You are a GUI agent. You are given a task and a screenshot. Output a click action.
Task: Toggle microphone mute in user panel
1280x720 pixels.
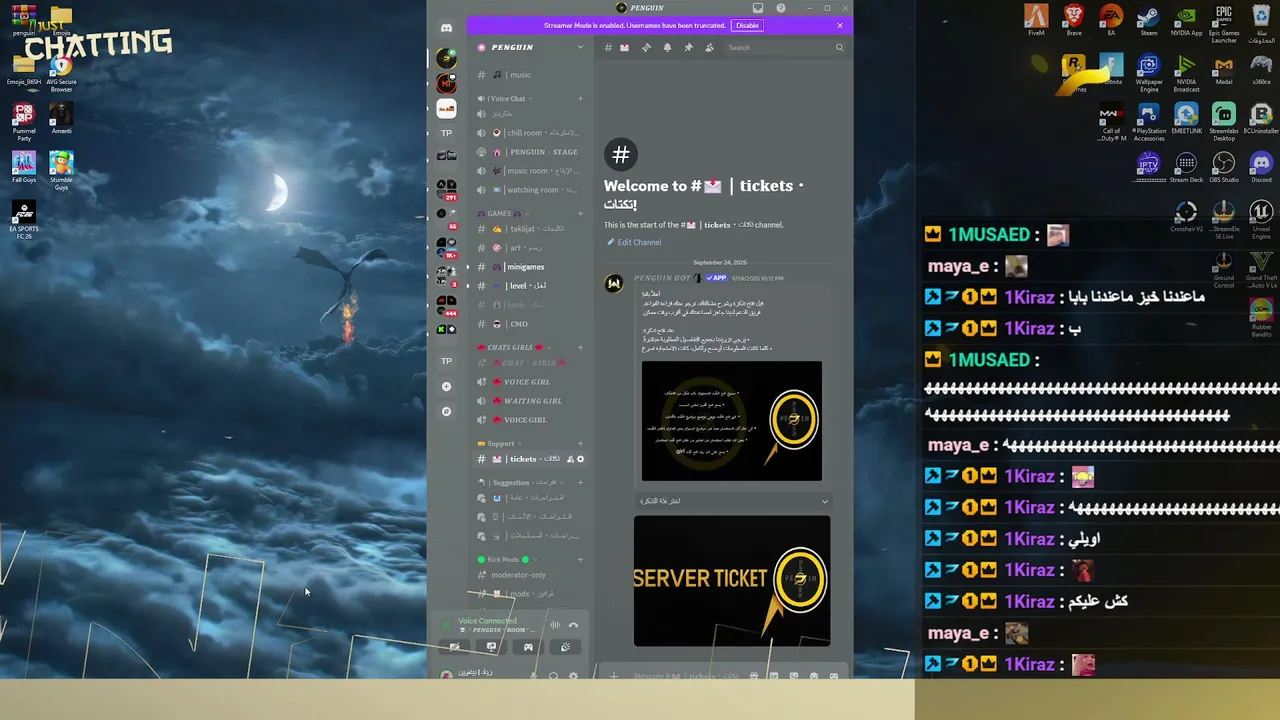[533, 675]
